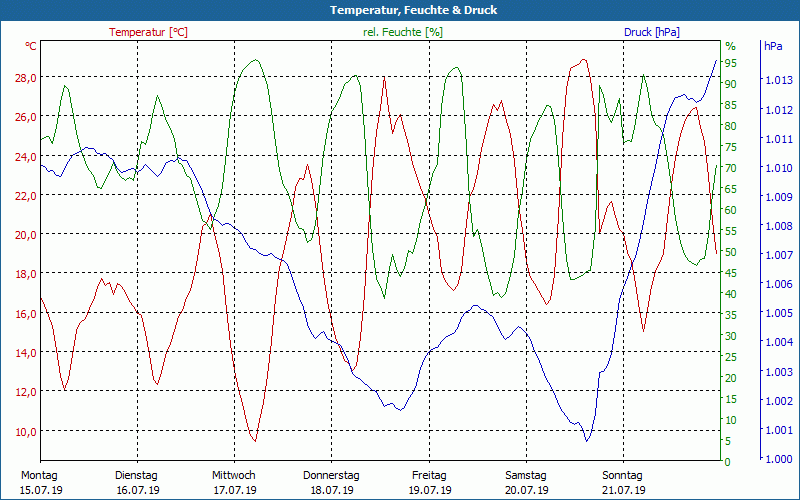The width and height of the screenshot is (800, 500).
Task: Select the red "Temperatur [°C]" legend label
Action: point(148,32)
